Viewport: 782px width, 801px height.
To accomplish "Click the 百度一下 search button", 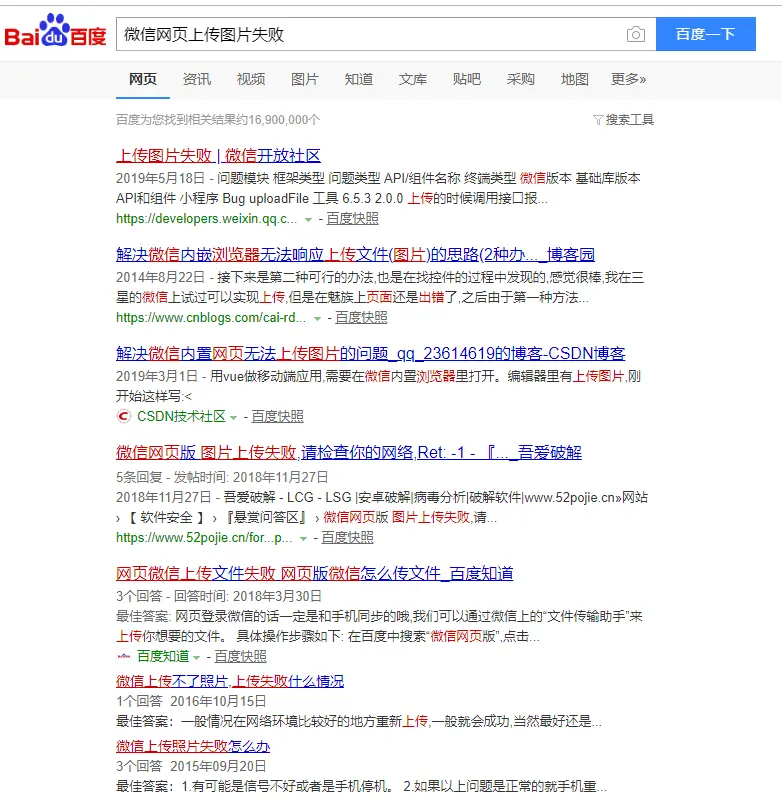I will 705,34.
